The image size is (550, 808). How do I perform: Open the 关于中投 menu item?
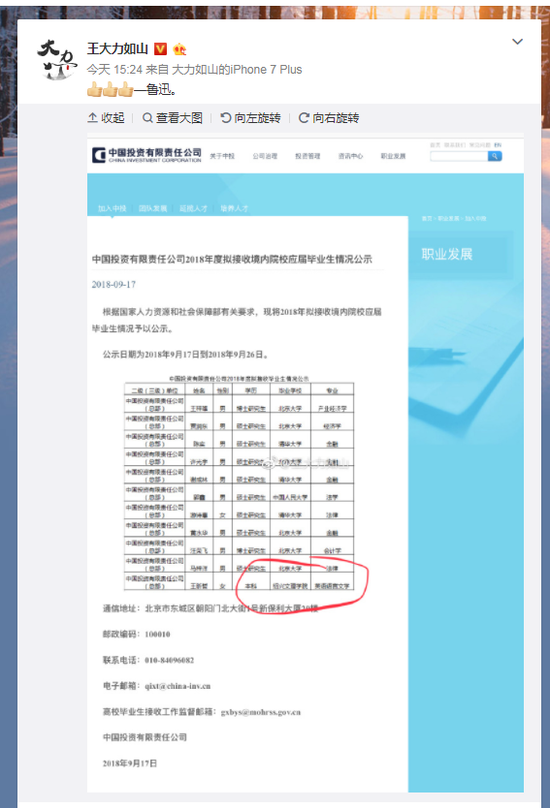click(x=222, y=156)
